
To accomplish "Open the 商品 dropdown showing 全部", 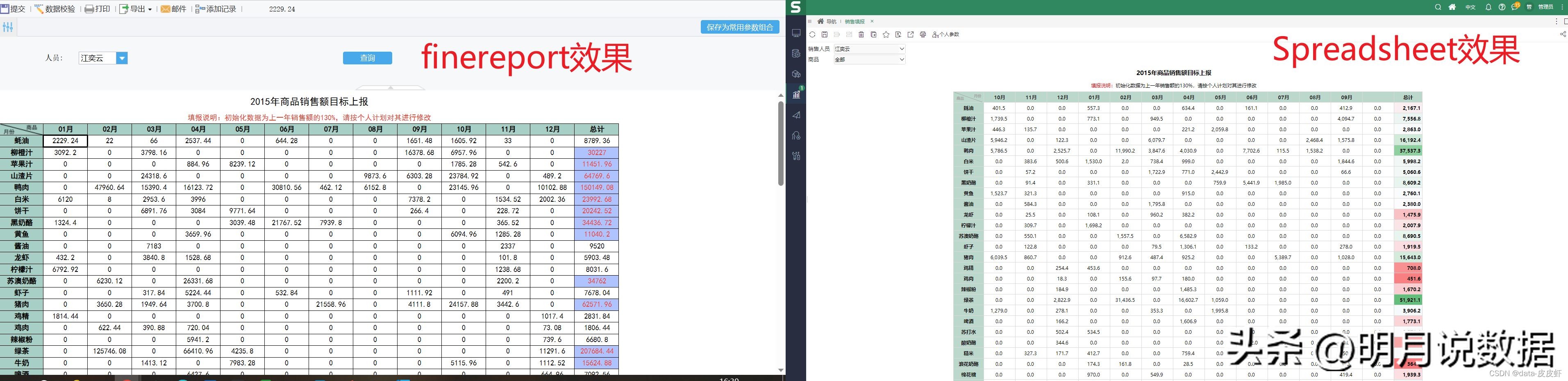I will pos(869,60).
